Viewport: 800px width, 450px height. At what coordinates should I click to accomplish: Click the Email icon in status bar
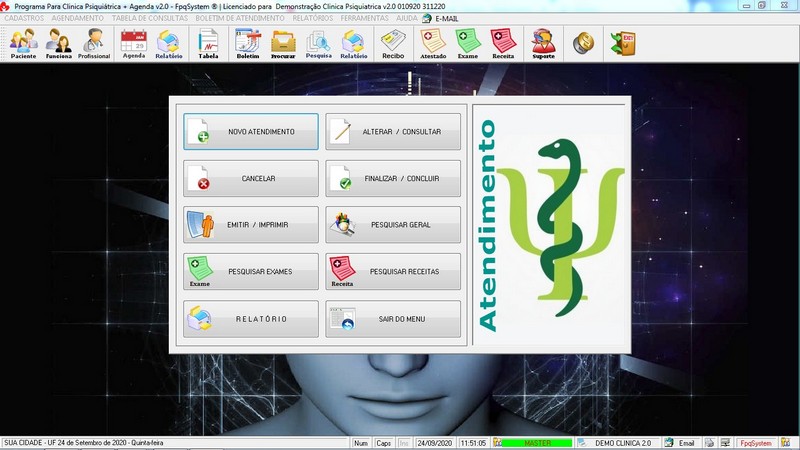pyautogui.click(x=669, y=443)
